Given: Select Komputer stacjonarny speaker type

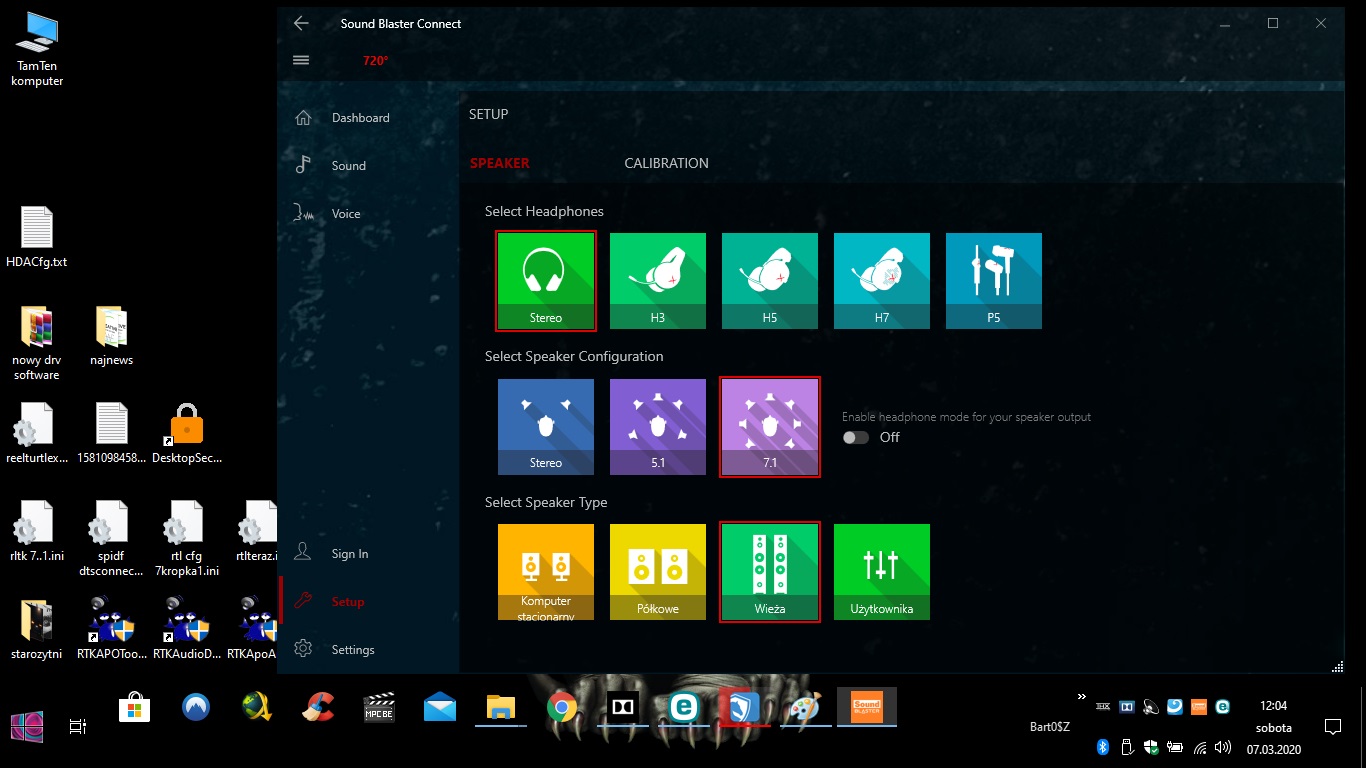Looking at the screenshot, I should (x=546, y=572).
